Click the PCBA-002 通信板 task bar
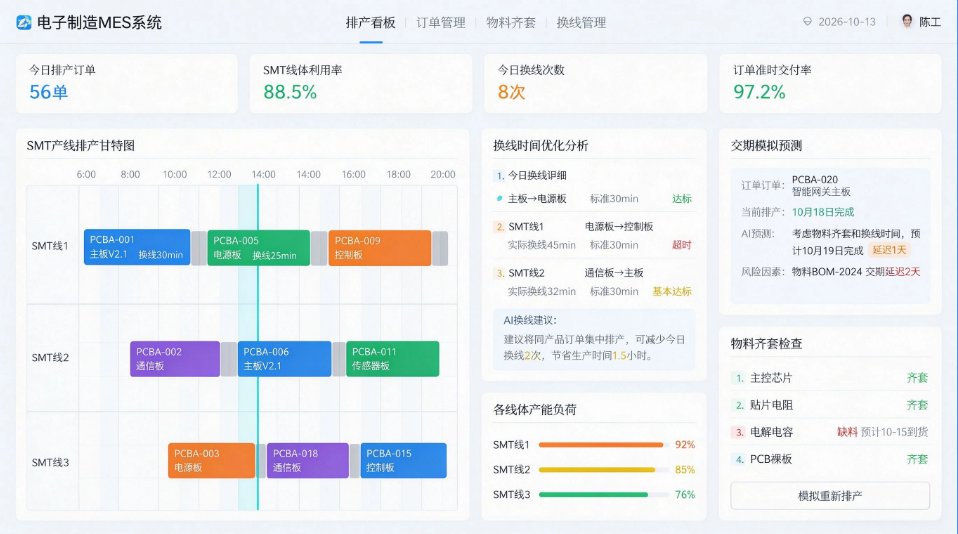The width and height of the screenshot is (958, 534). [x=175, y=359]
